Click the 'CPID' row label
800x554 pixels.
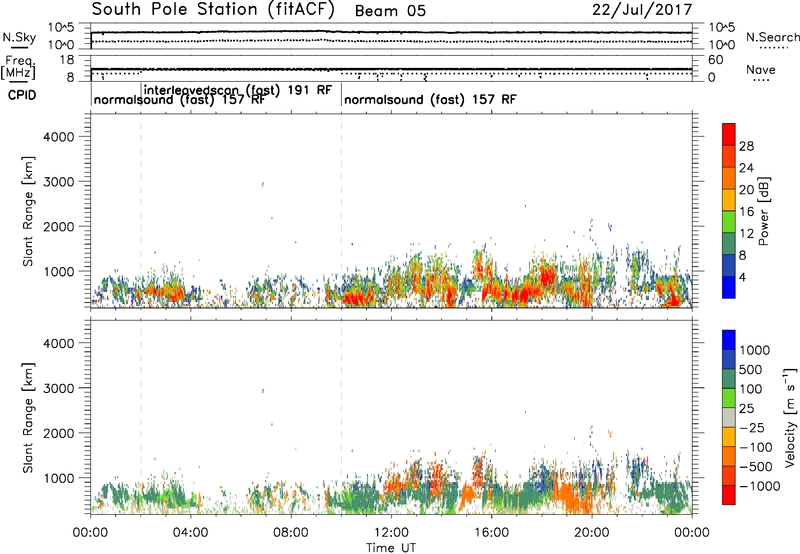tap(21, 95)
